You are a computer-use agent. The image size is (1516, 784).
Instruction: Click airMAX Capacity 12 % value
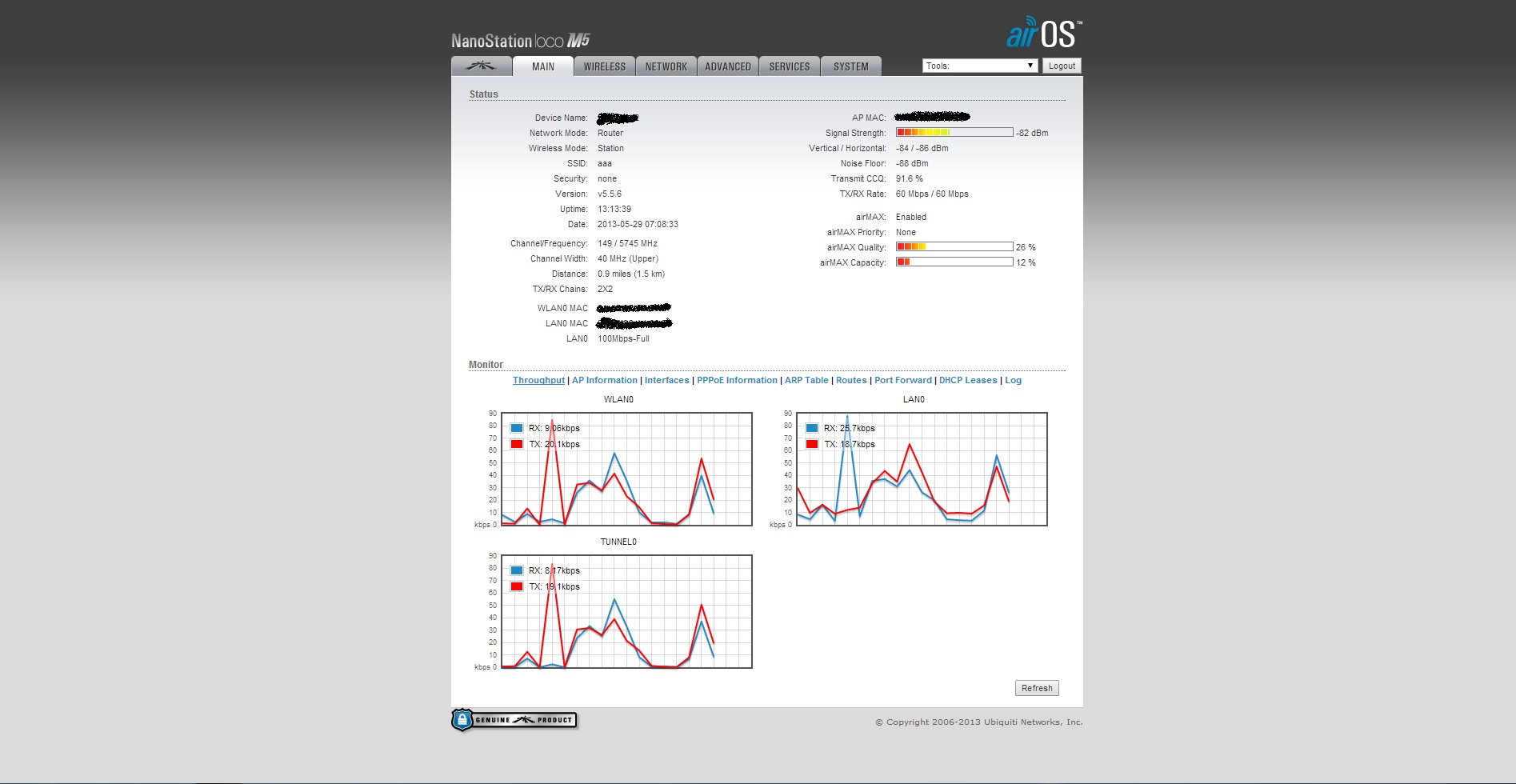click(1026, 262)
